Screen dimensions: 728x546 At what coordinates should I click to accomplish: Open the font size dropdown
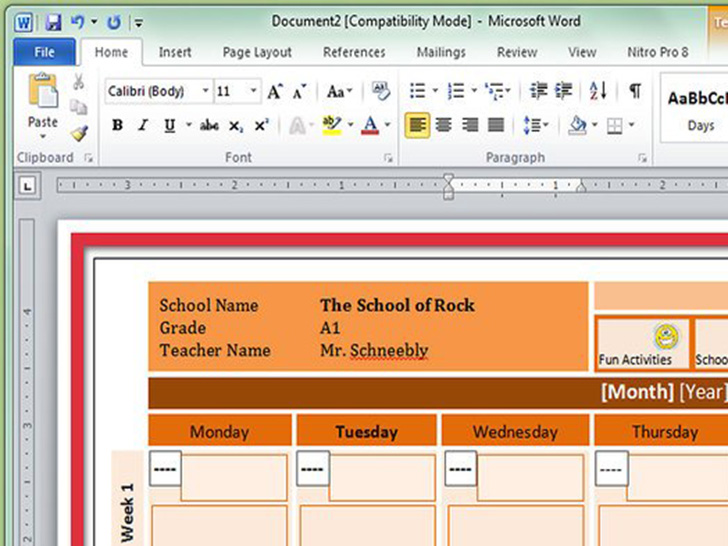[x=254, y=91]
